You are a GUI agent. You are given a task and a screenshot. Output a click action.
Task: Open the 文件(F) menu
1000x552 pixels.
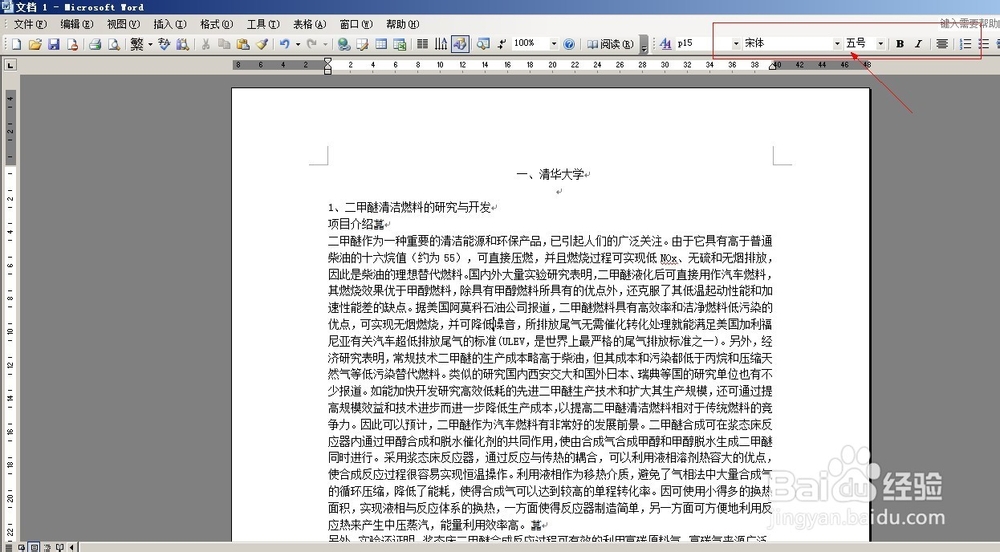[30, 24]
